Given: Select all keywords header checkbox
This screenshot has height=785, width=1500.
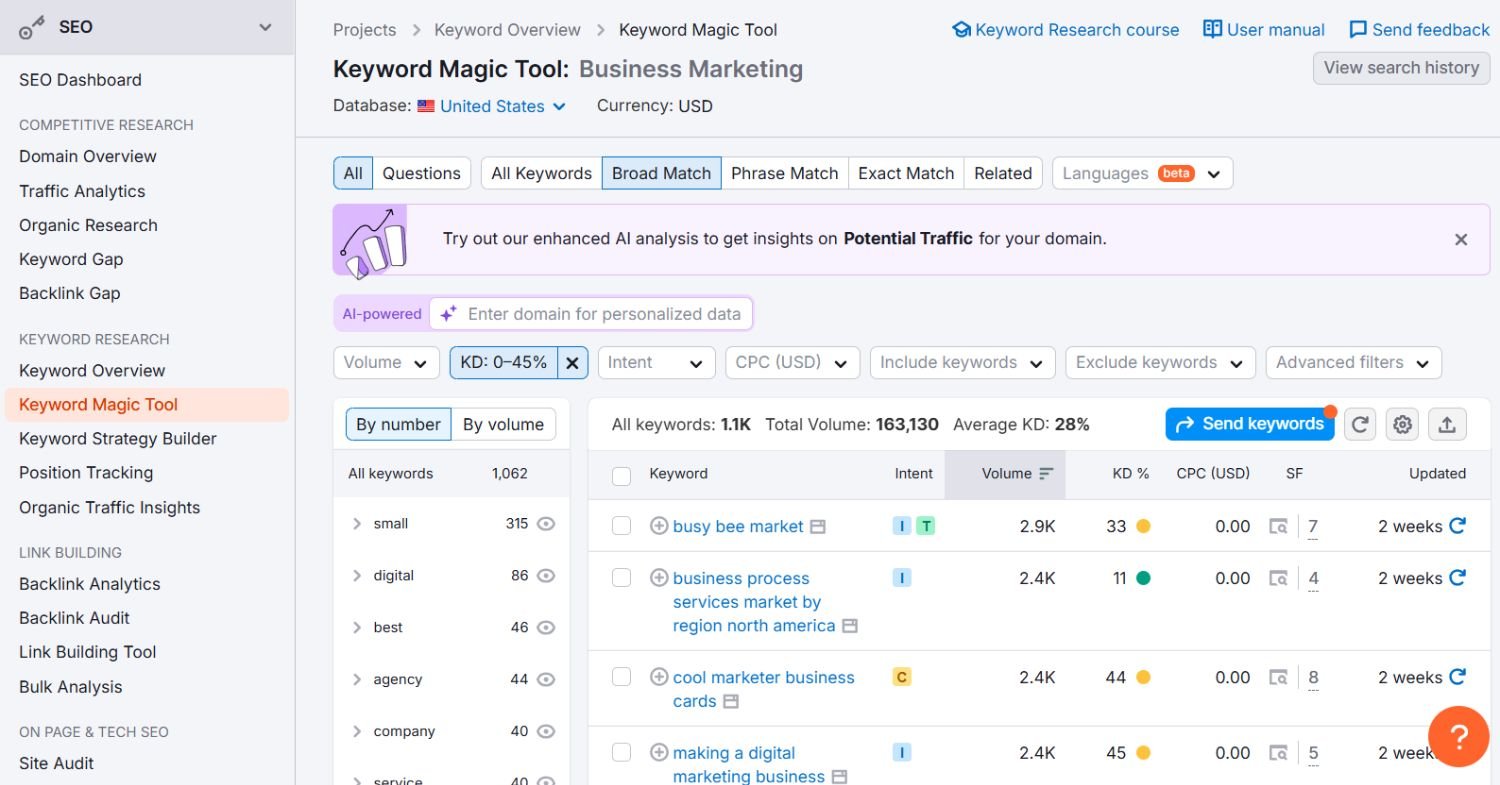Looking at the screenshot, I should (621, 476).
